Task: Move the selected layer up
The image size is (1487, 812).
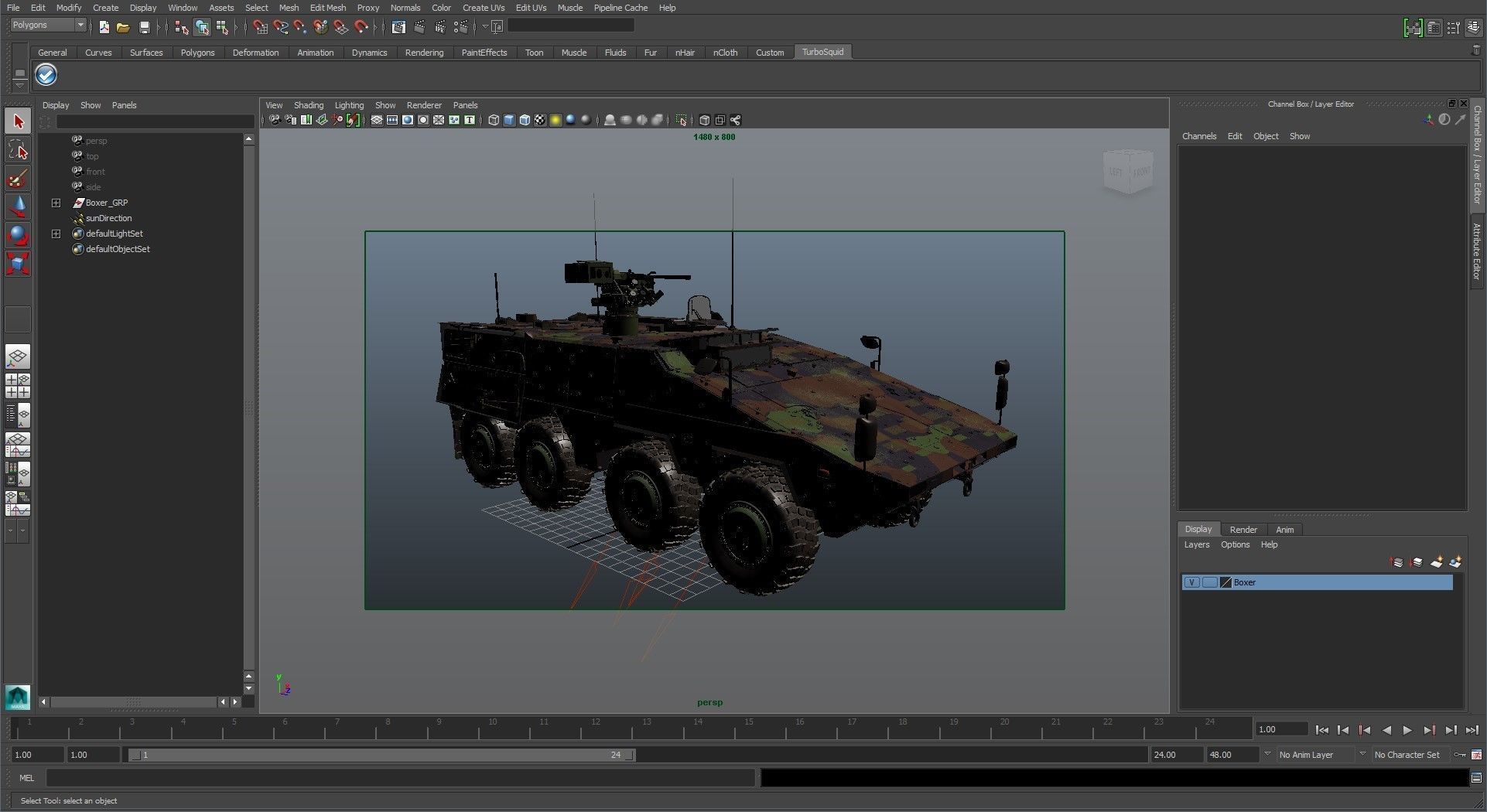Action: click(x=1397, y=562)
